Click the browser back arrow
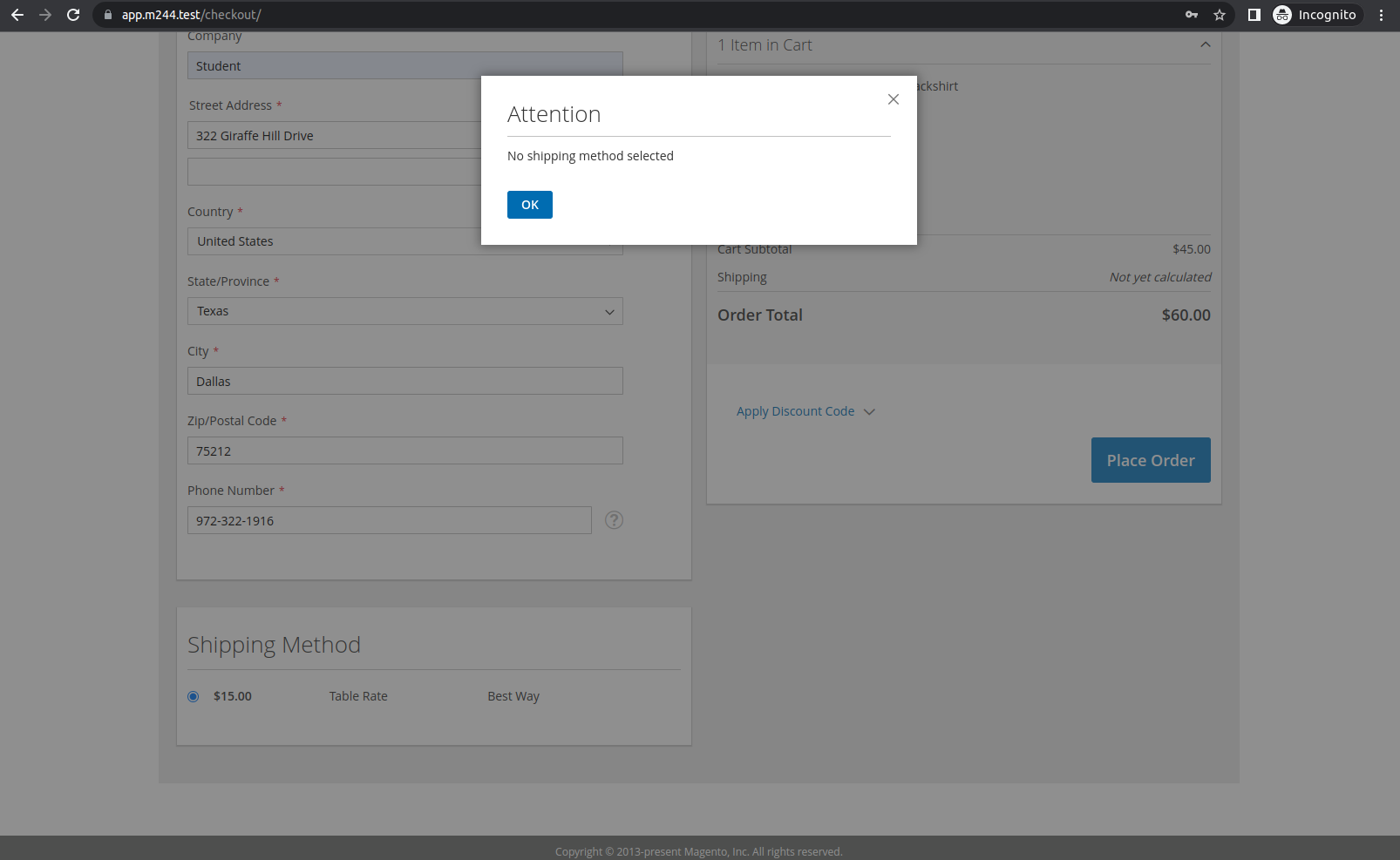 17,15
